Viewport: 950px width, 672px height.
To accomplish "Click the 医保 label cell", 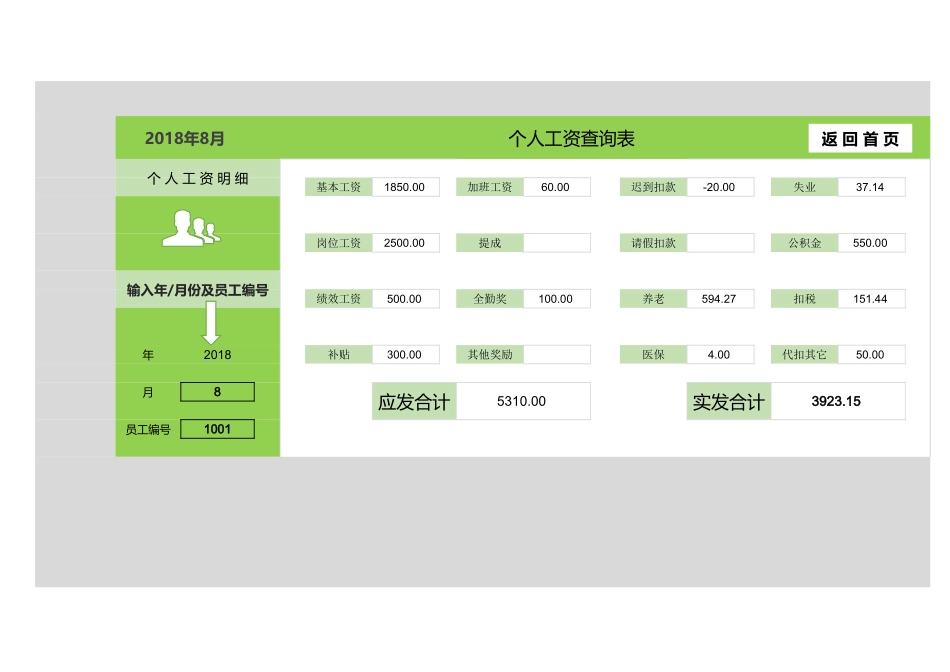I will [655, 354].
